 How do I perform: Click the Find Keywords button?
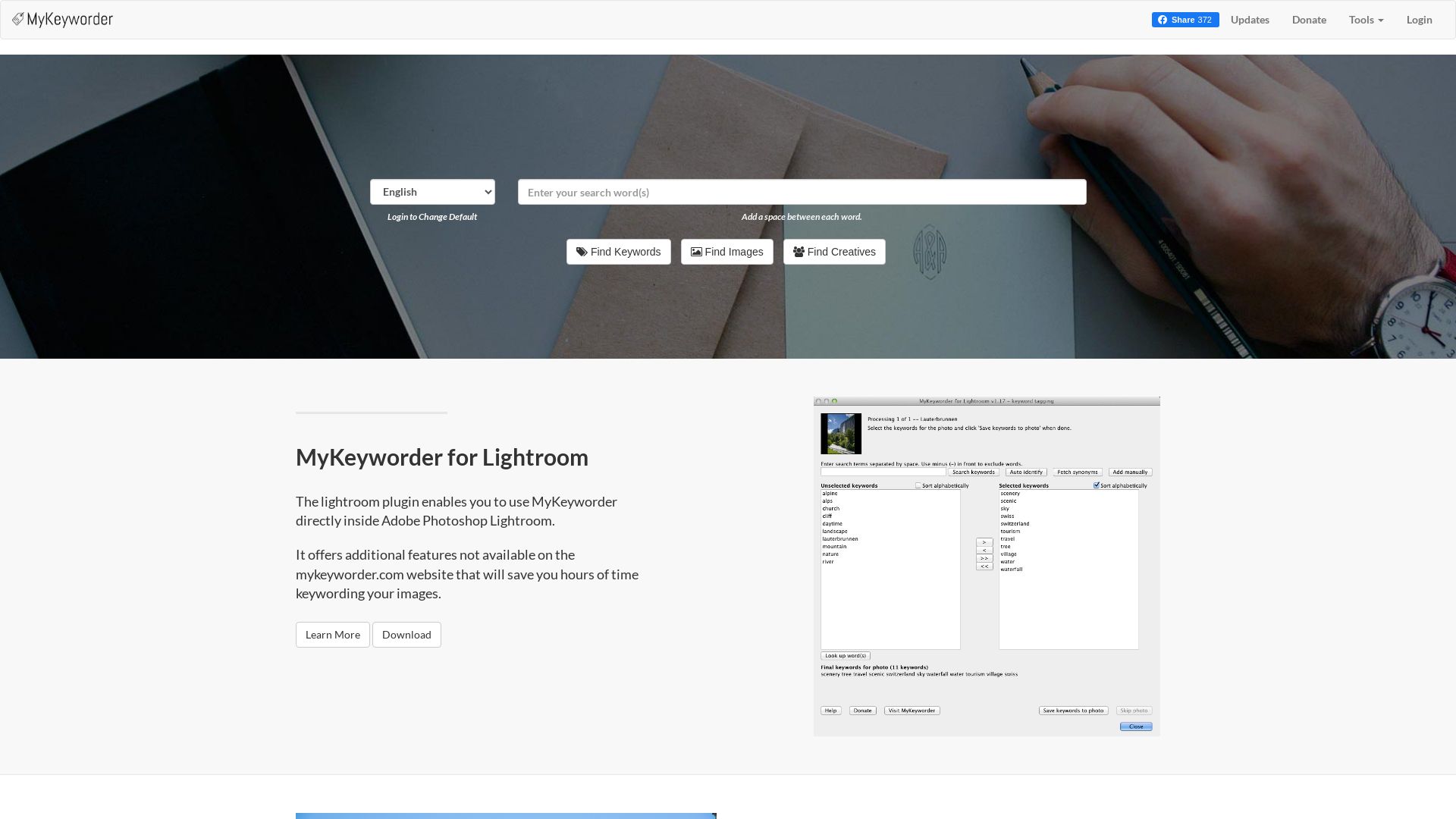(618, 252)
